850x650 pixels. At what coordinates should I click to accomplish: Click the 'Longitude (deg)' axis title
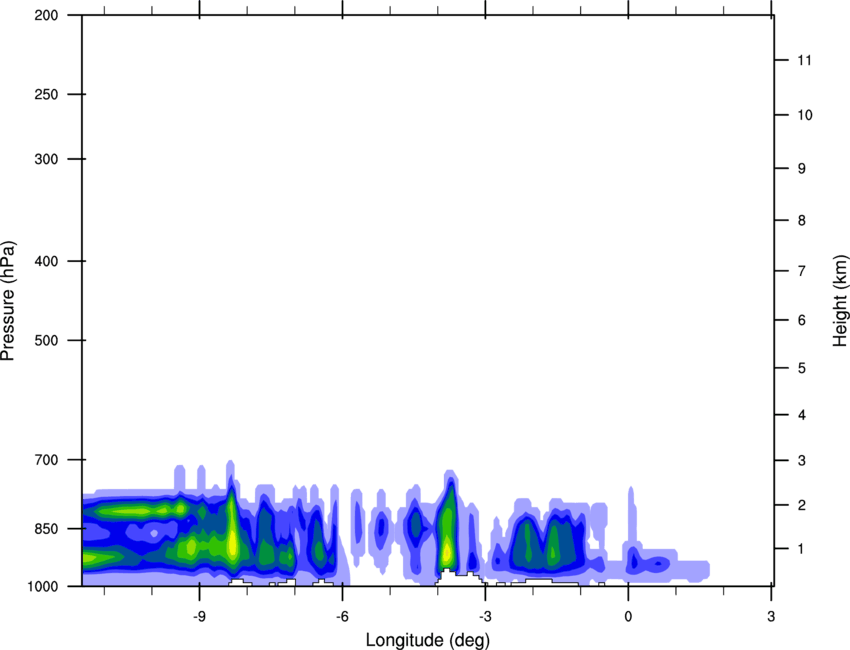coord(428,640)
